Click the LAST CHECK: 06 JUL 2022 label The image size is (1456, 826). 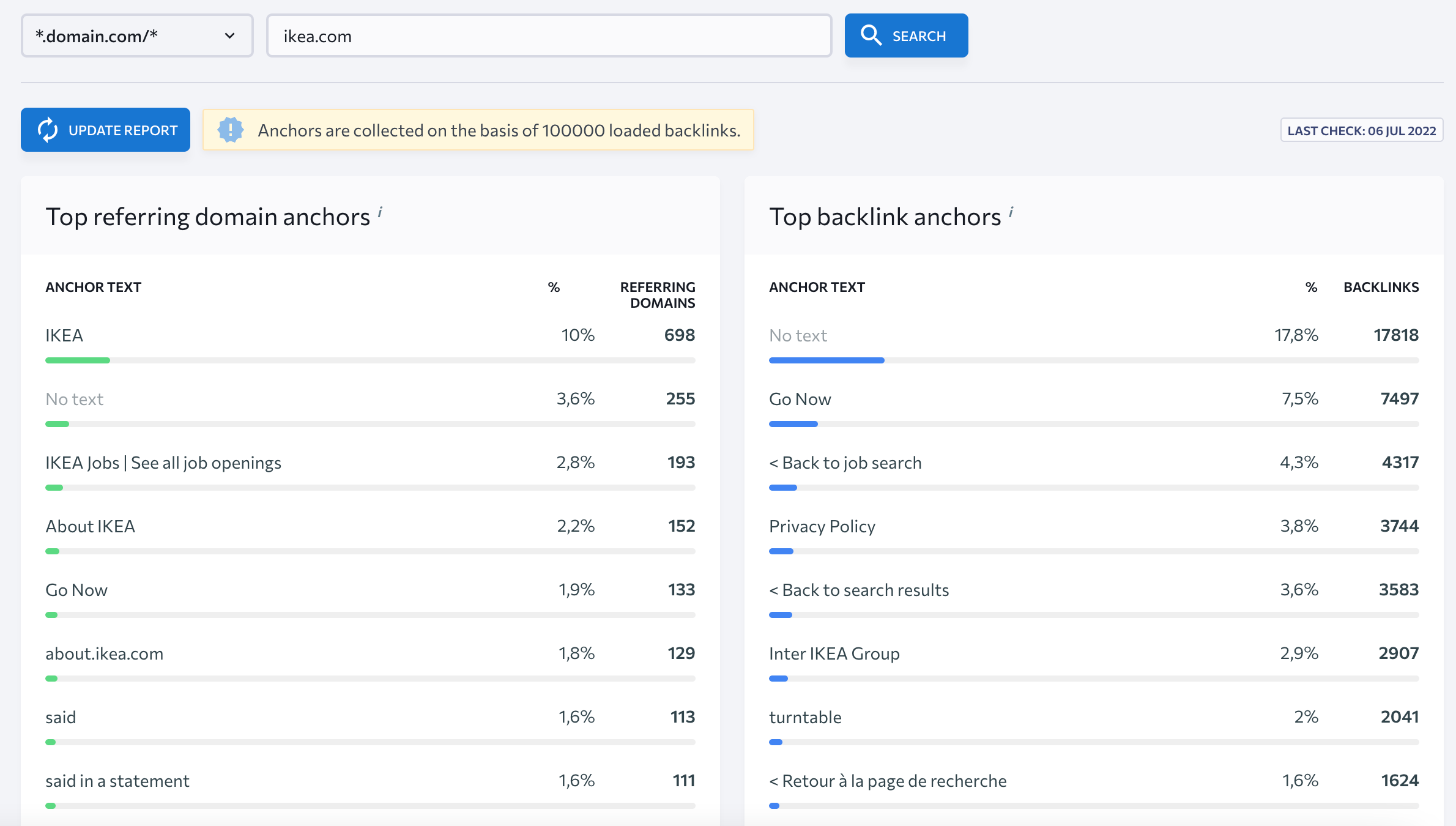pyautogui.click(x=1362, y=130)
